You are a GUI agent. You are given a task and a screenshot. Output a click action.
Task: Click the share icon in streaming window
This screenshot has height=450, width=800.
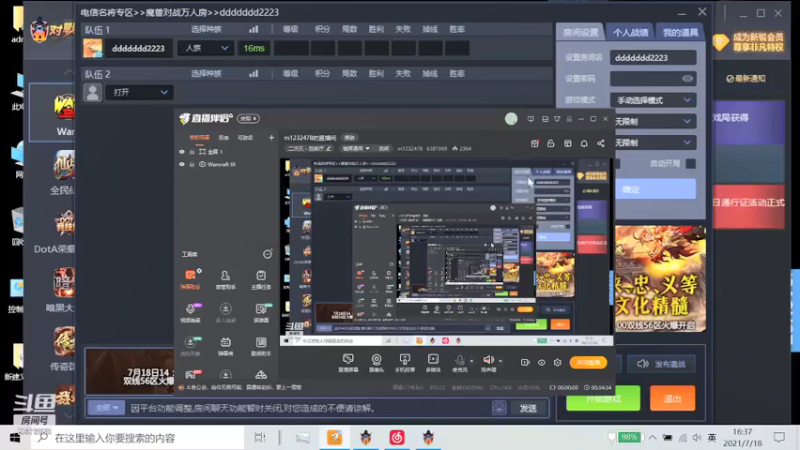pyautogui.click(x=601, y=143)
